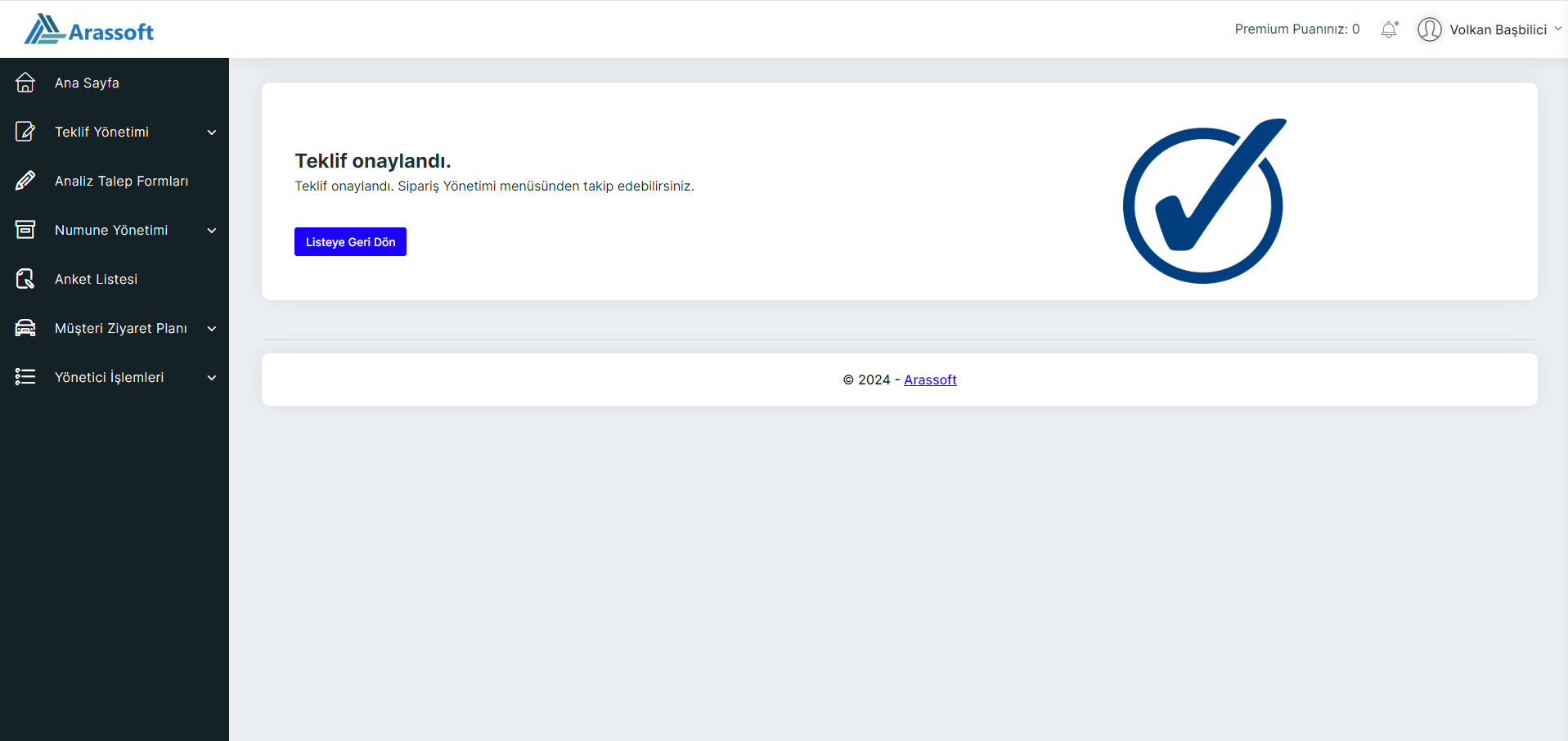
Task: Go to Ana Sayfa menu item
Action: pos(115,83)
